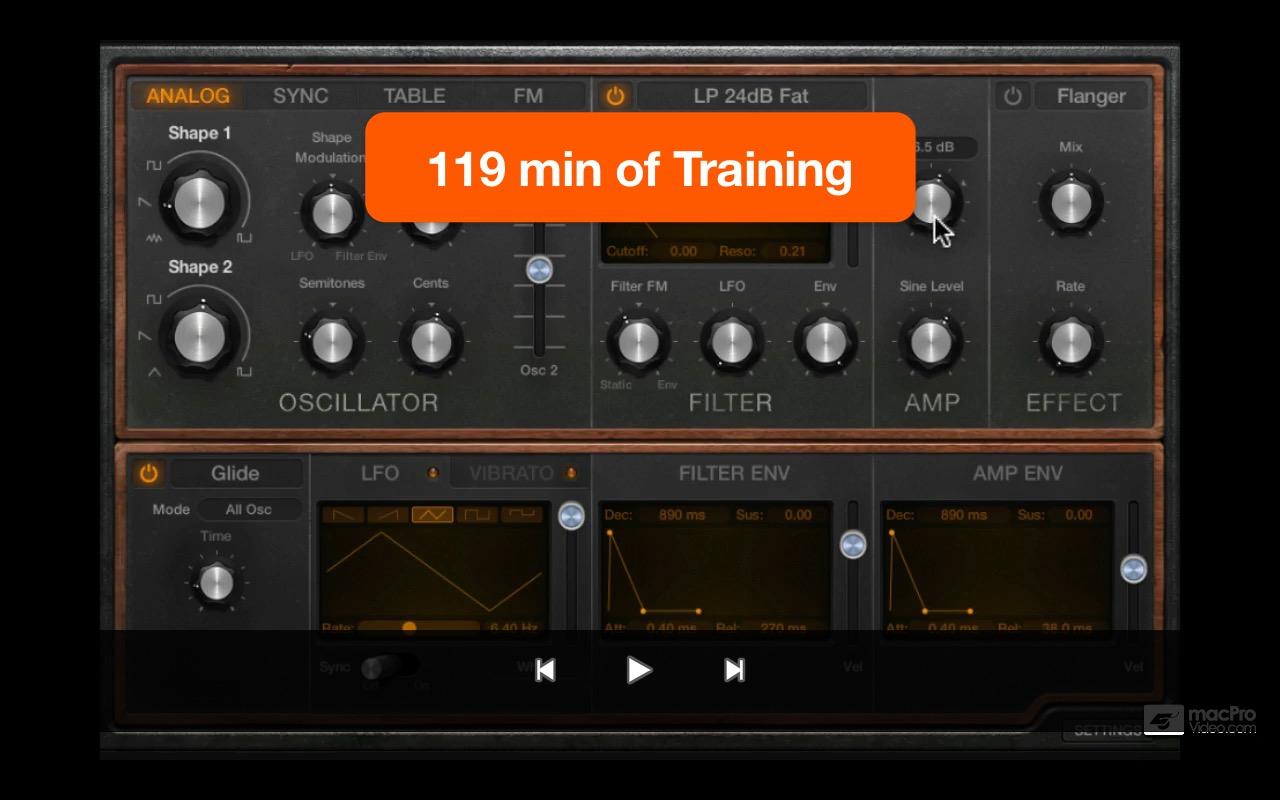Select the TABLE oscillator tab
This screenshot has height=800, width=1280.
[x=414, y=96]
